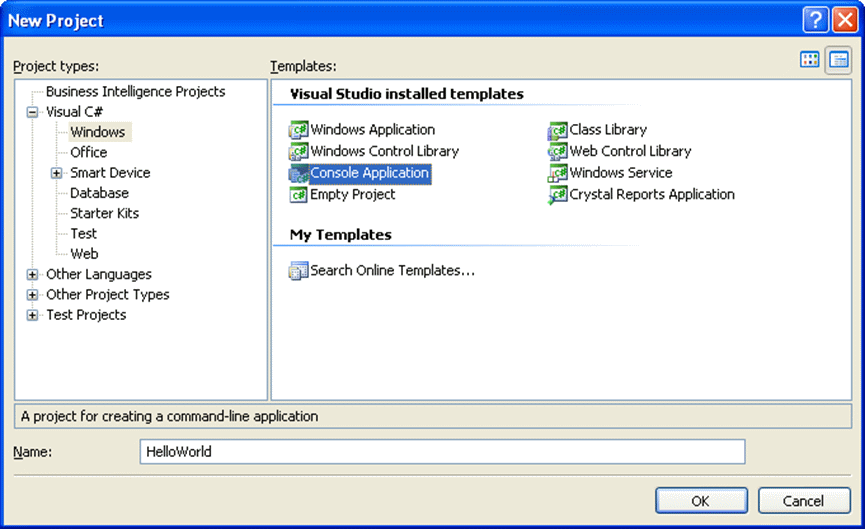Select the Smart Device project type
865x529 pixels.
[110, 173]
